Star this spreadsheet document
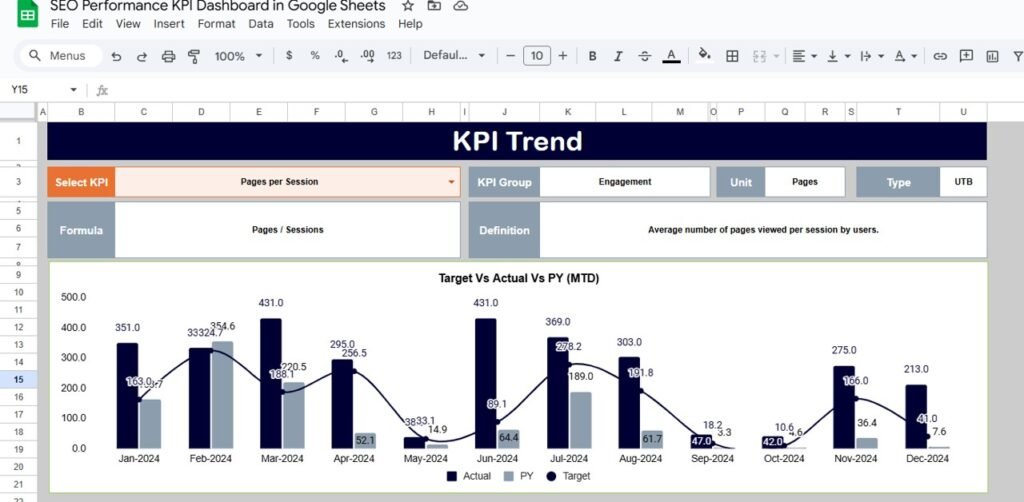1024x502 pixels. [x=407, y=6]
